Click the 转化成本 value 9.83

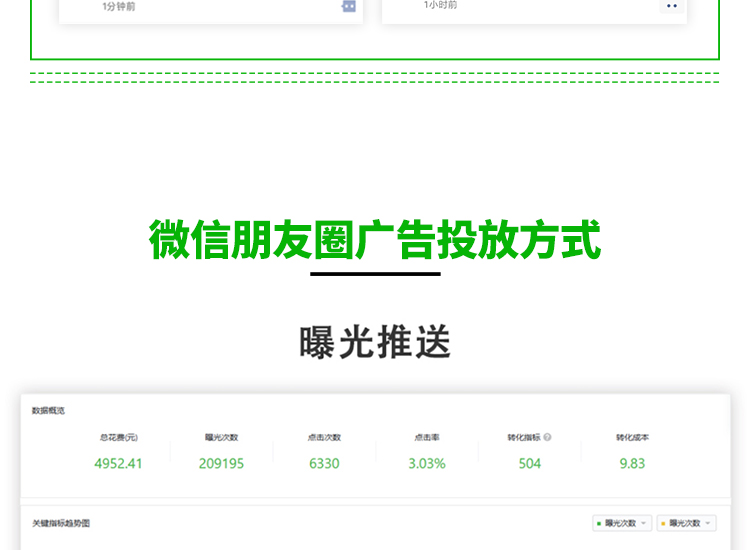(x=632, y=463)
